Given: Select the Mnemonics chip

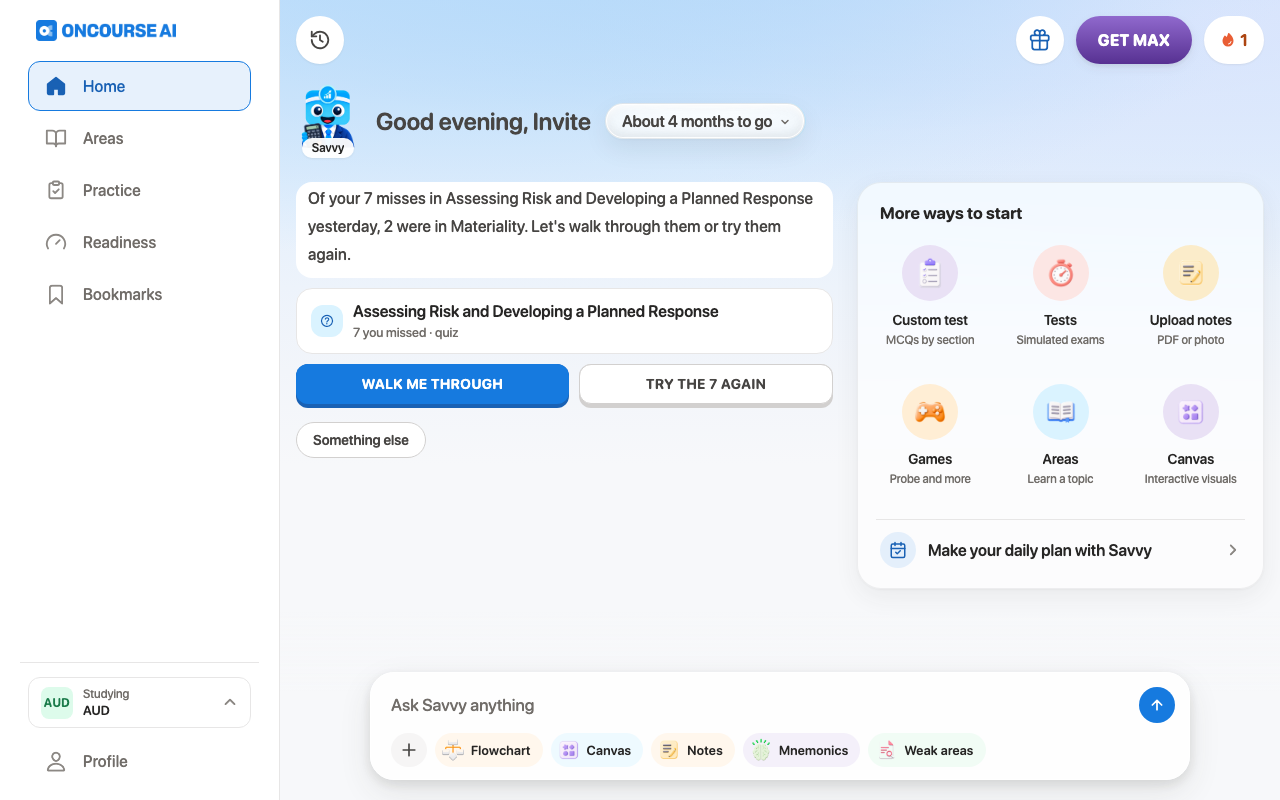Looking at the screenshot, I should [801, 750].
